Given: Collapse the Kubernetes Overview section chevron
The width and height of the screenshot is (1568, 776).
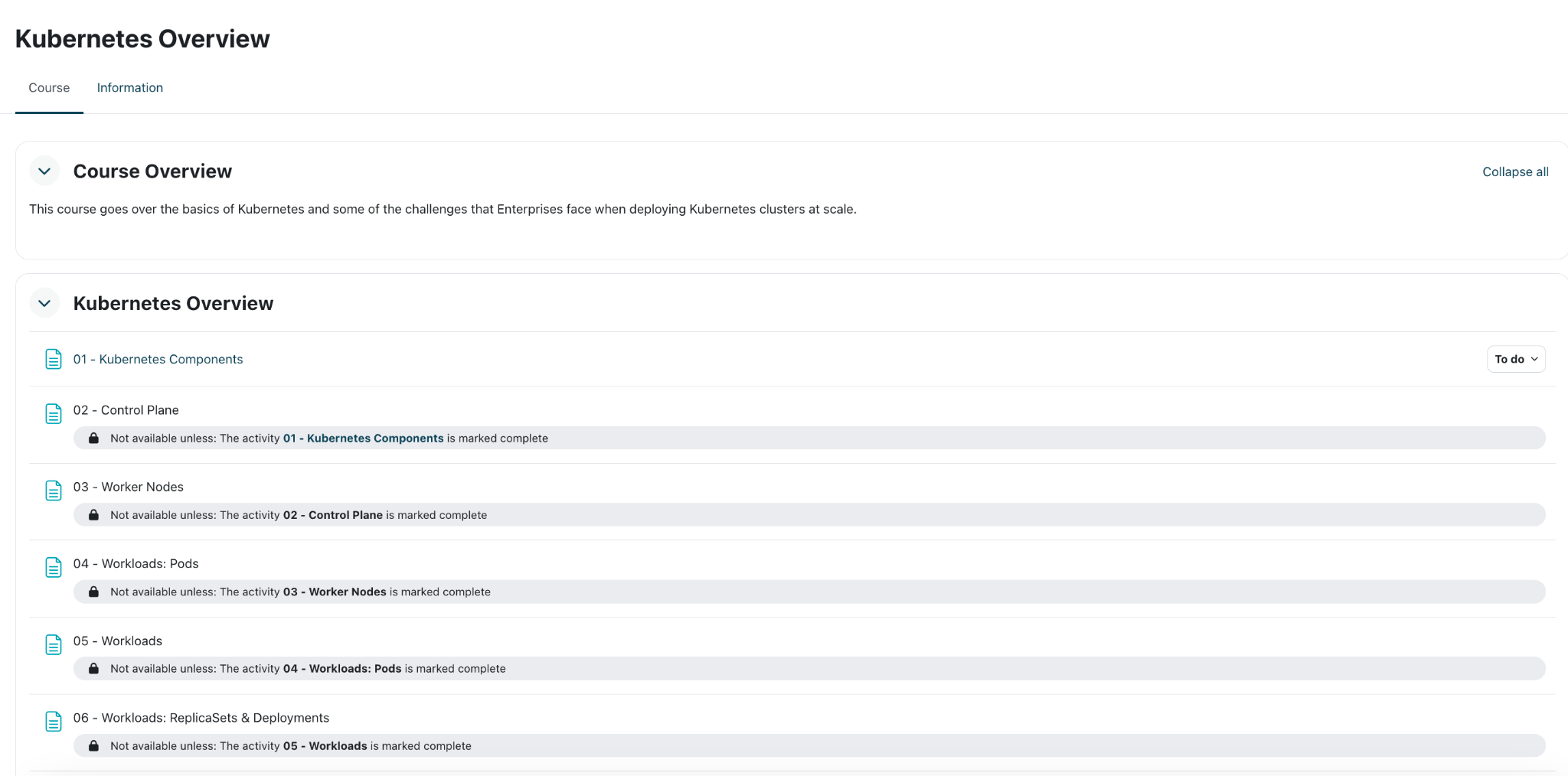Looking at the screenshot, I should click(44, 303).
